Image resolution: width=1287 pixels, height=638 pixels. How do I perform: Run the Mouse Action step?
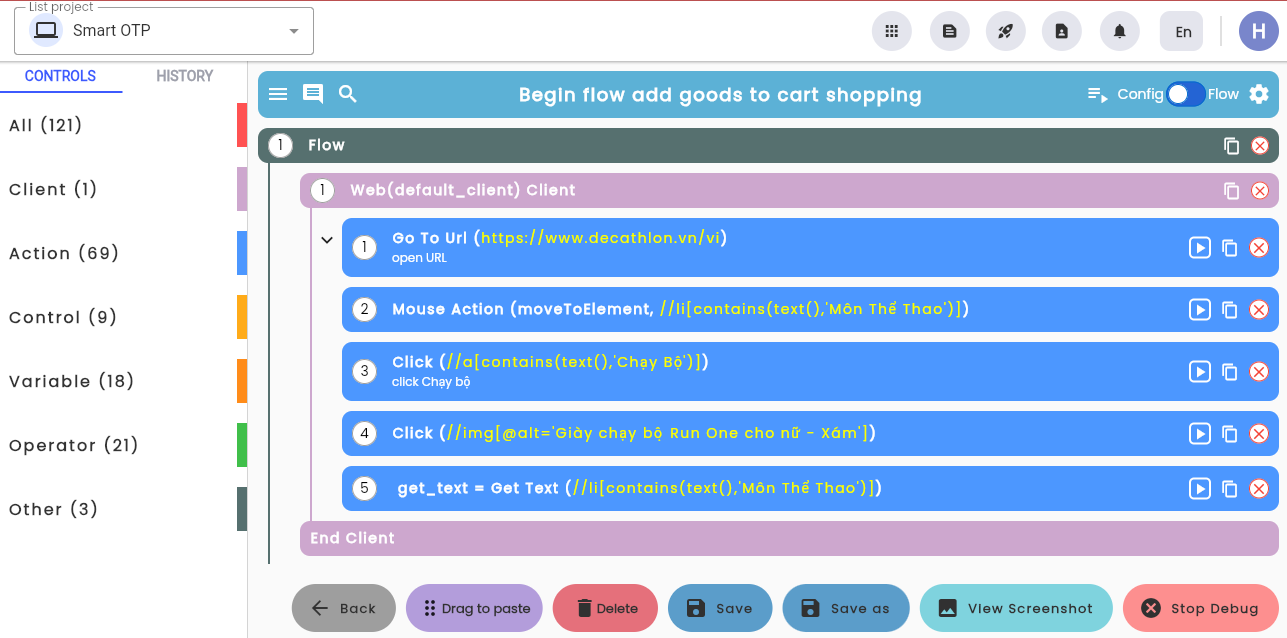[x=1200, y=310]
